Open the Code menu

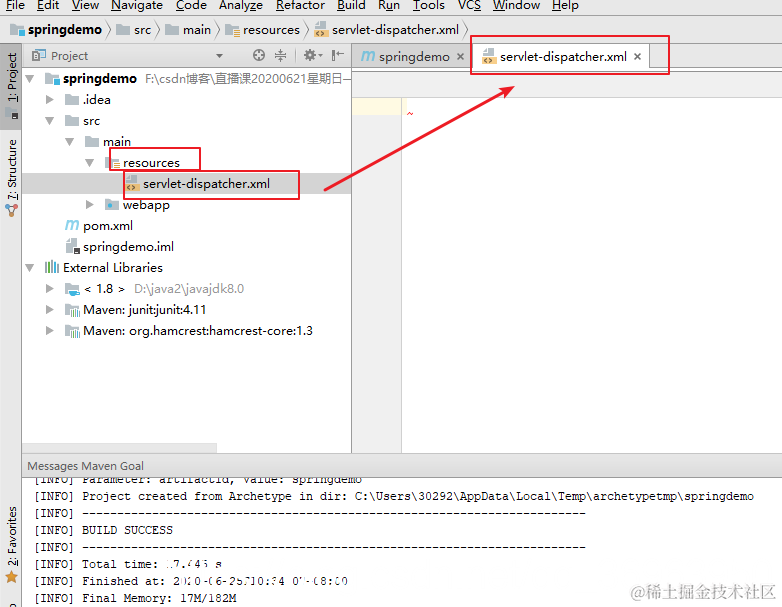pyautogui.click(x=191, y=5)
